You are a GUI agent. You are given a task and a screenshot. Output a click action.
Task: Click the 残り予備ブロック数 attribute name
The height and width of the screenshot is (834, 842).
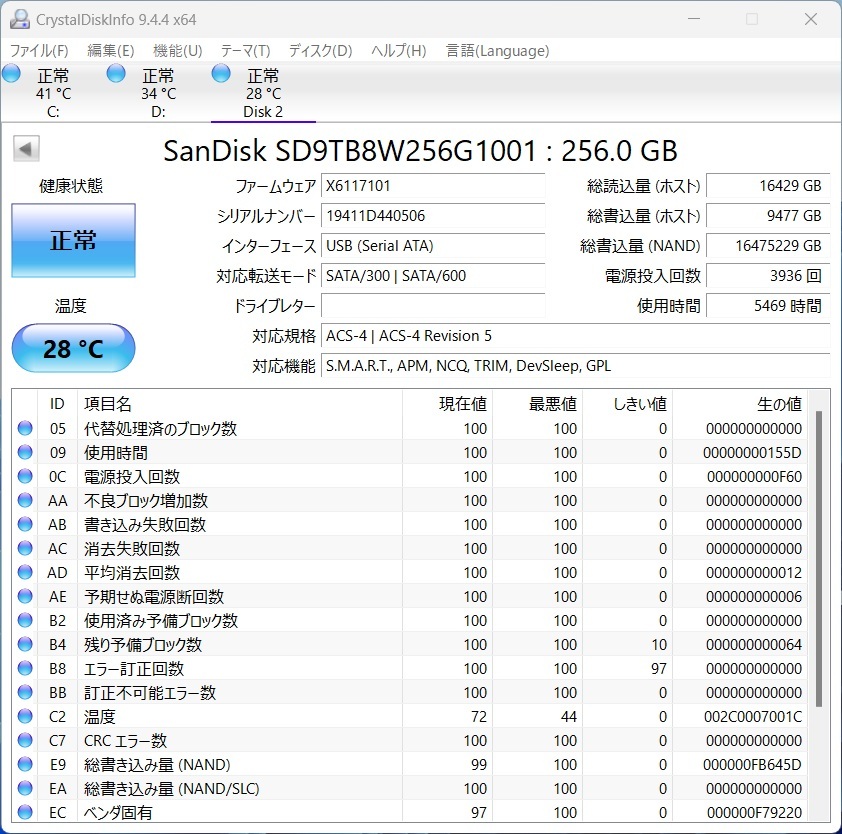pyautogui.click(x=143, y=645)
